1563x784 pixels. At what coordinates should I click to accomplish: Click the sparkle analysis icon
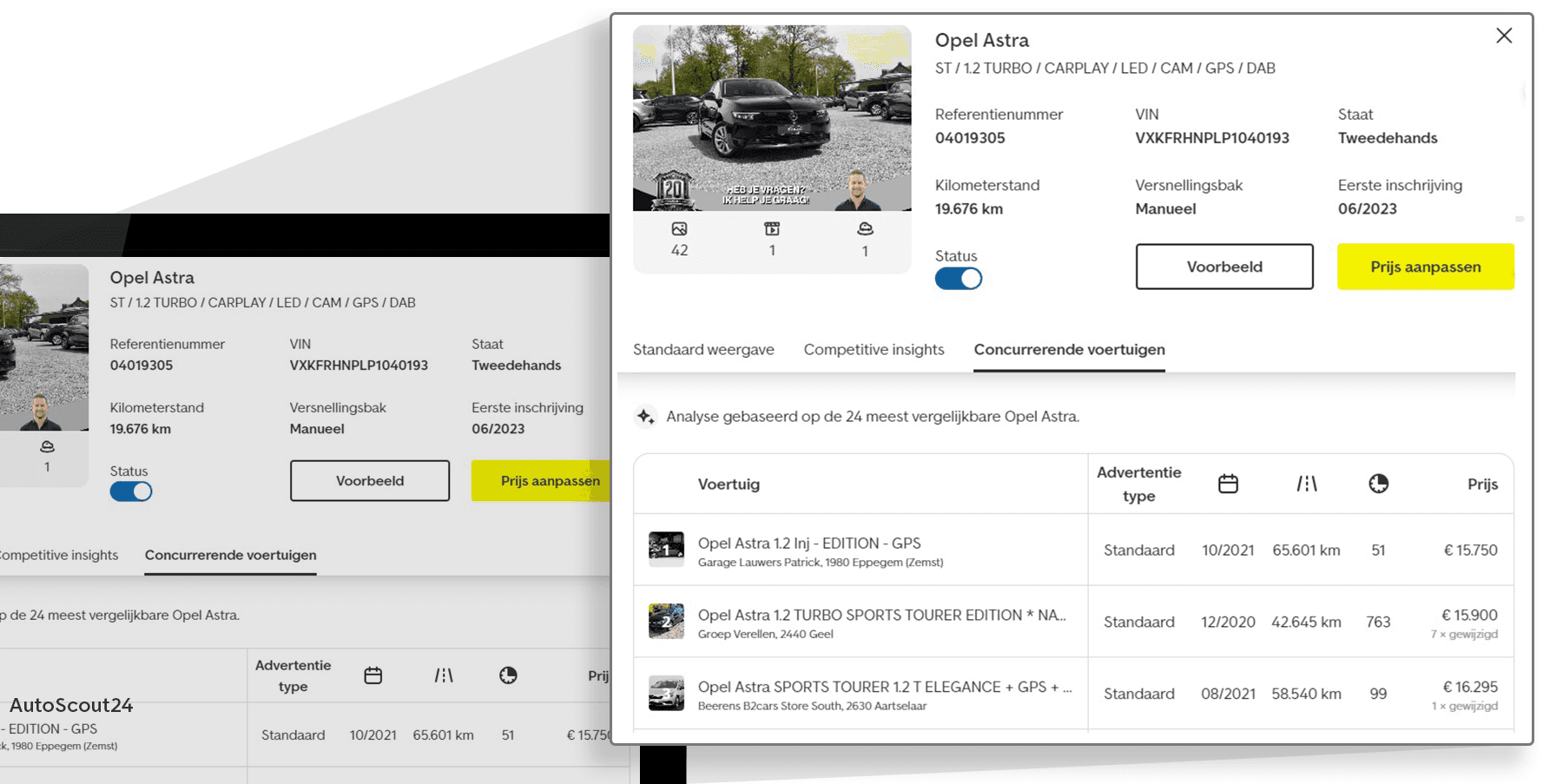point(645,417)
